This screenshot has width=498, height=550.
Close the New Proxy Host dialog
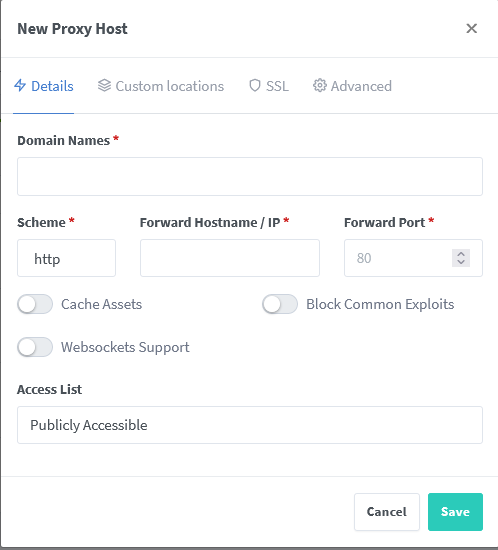tap(471, 28)
